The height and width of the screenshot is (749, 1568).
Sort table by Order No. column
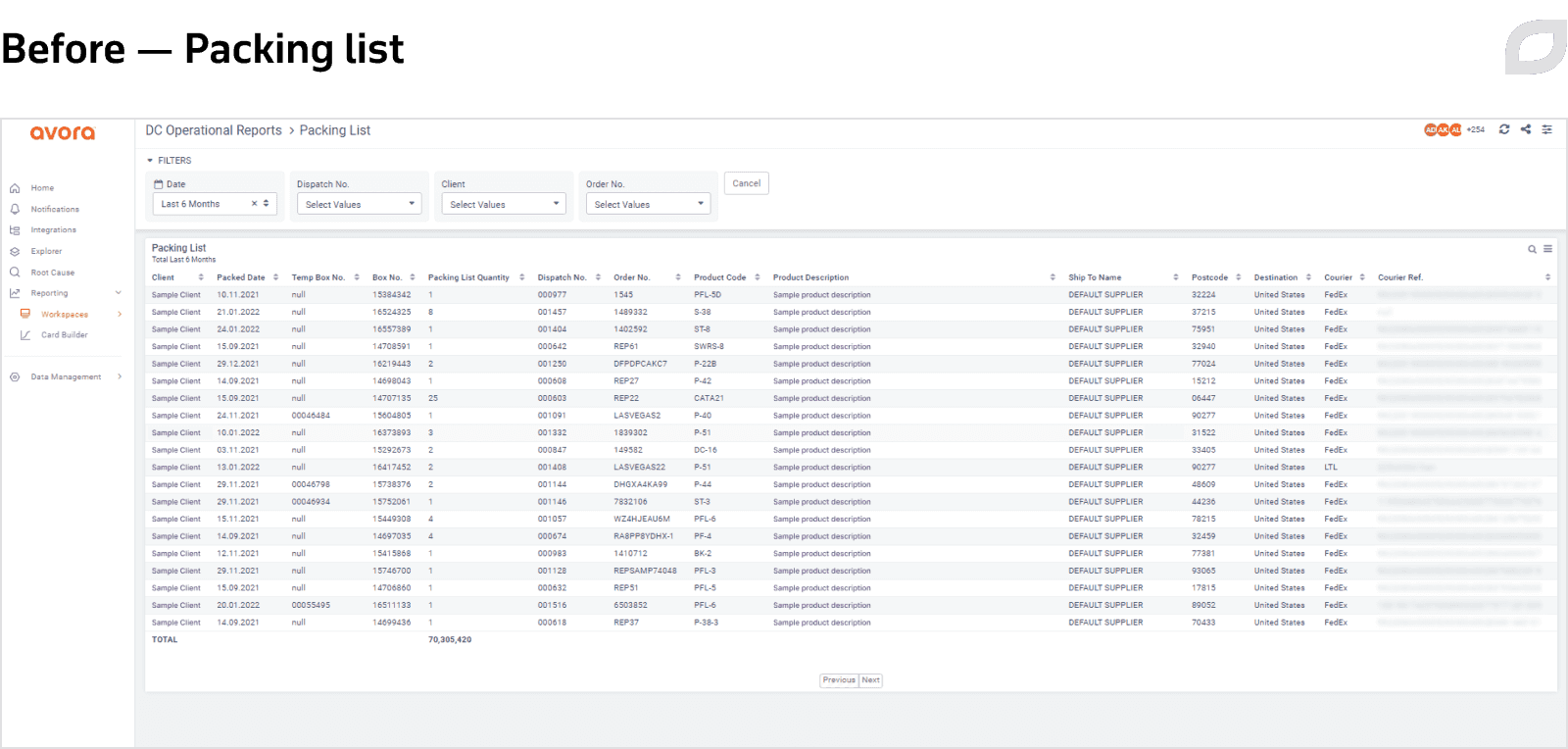(x=678, y=277)
